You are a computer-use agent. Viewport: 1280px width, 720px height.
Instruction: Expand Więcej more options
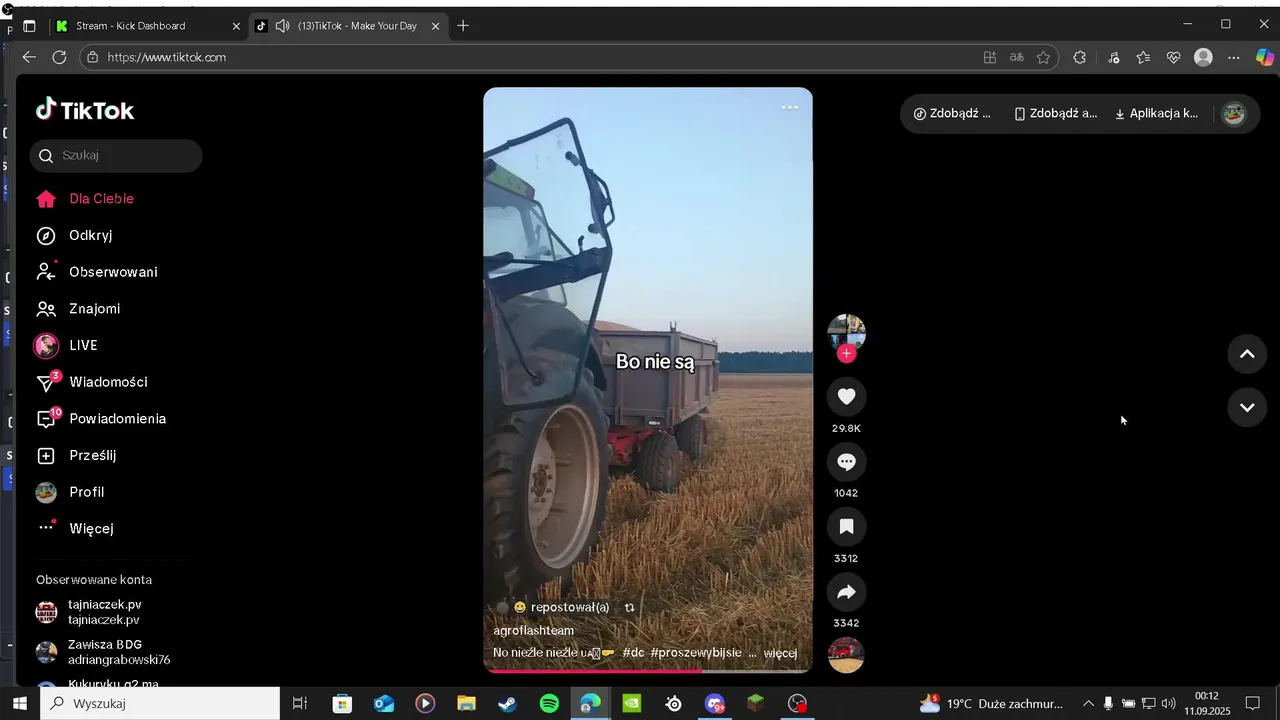[75, 529]
